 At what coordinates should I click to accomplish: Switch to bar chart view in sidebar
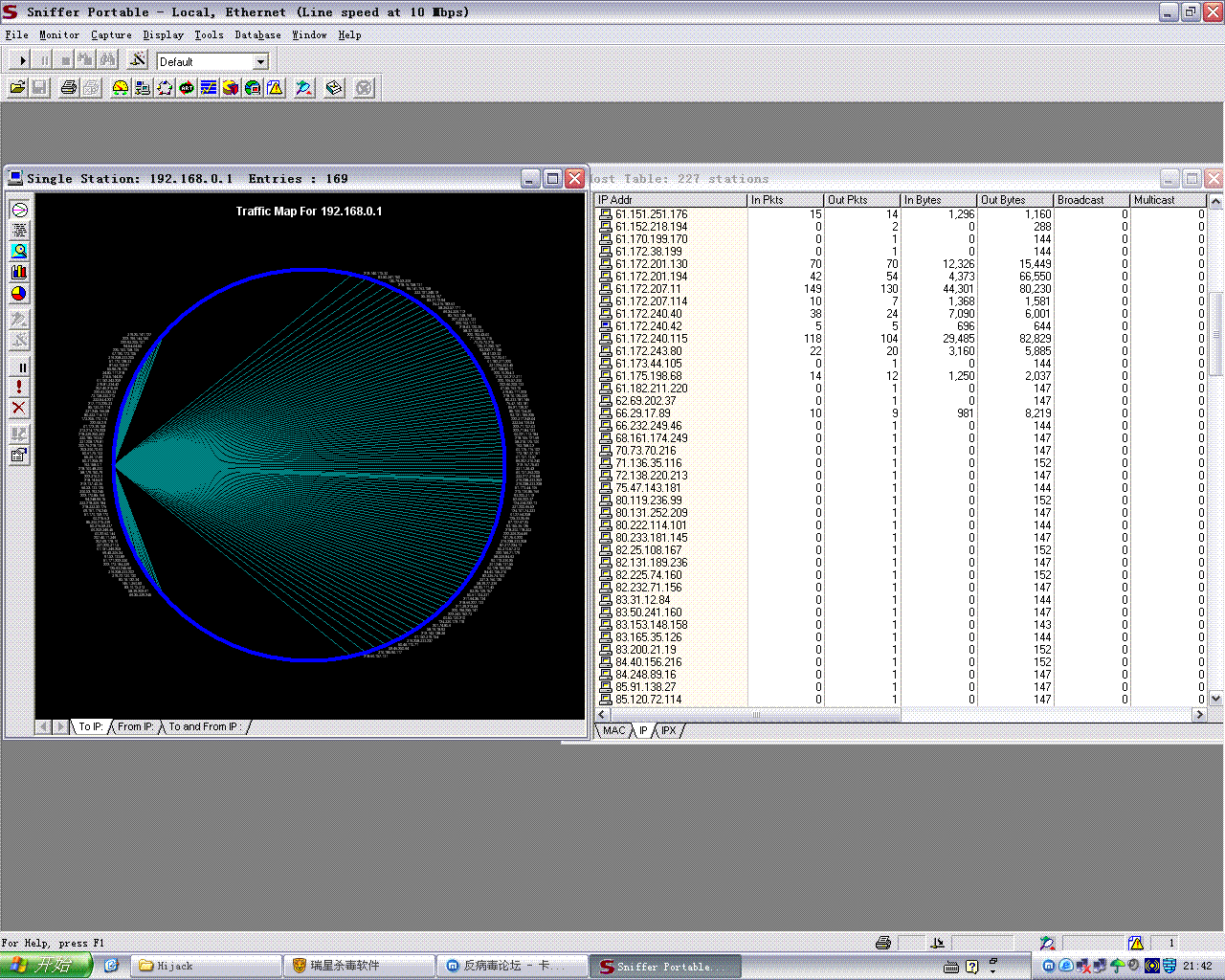[x=19, y=273]
